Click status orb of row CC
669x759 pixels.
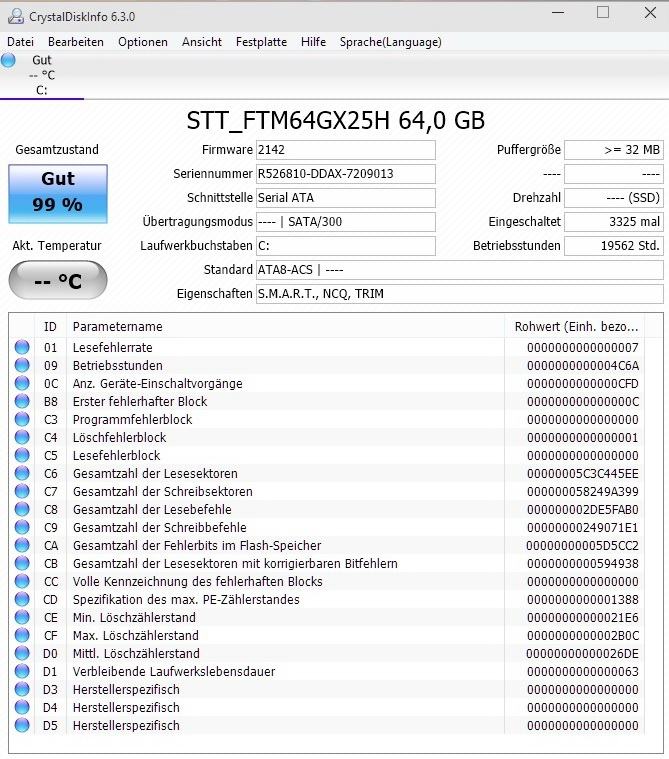(22, 581)
